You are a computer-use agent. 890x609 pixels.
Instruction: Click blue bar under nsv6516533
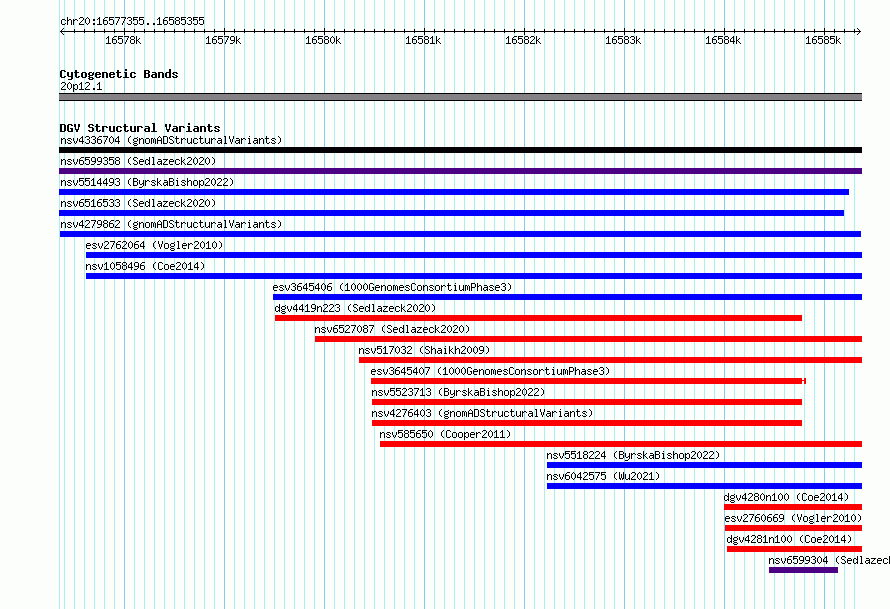(x=451, y=213)
